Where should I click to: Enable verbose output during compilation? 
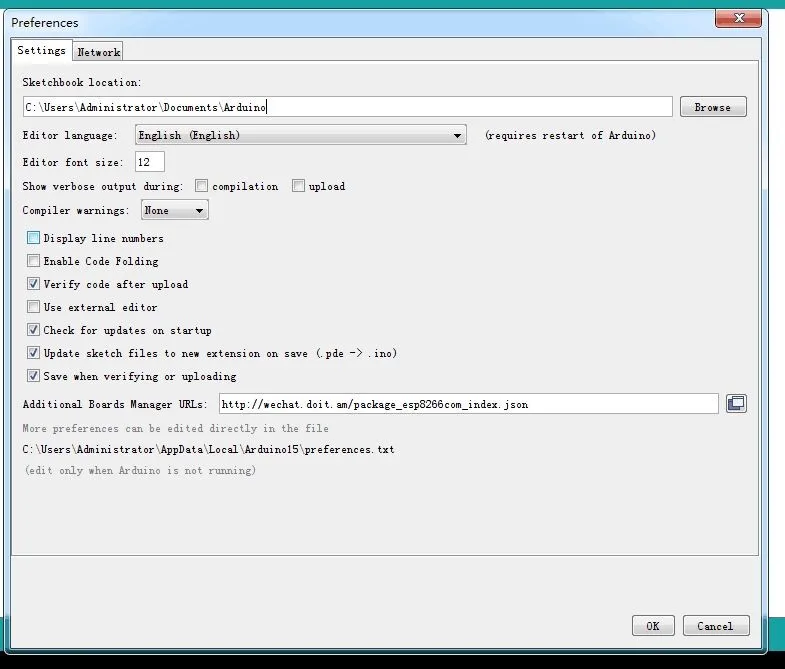[x=201, y=186]
